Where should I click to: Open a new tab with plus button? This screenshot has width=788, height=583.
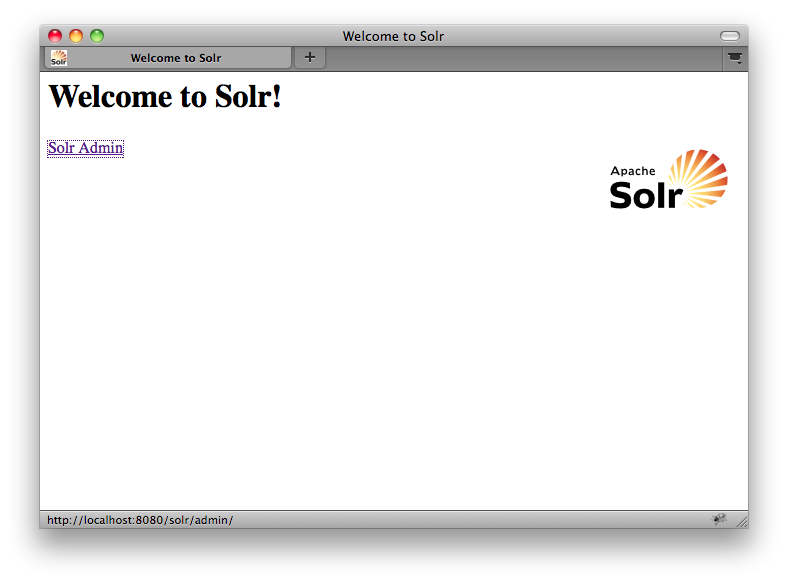pyautogui.click(x=310, y=57)
